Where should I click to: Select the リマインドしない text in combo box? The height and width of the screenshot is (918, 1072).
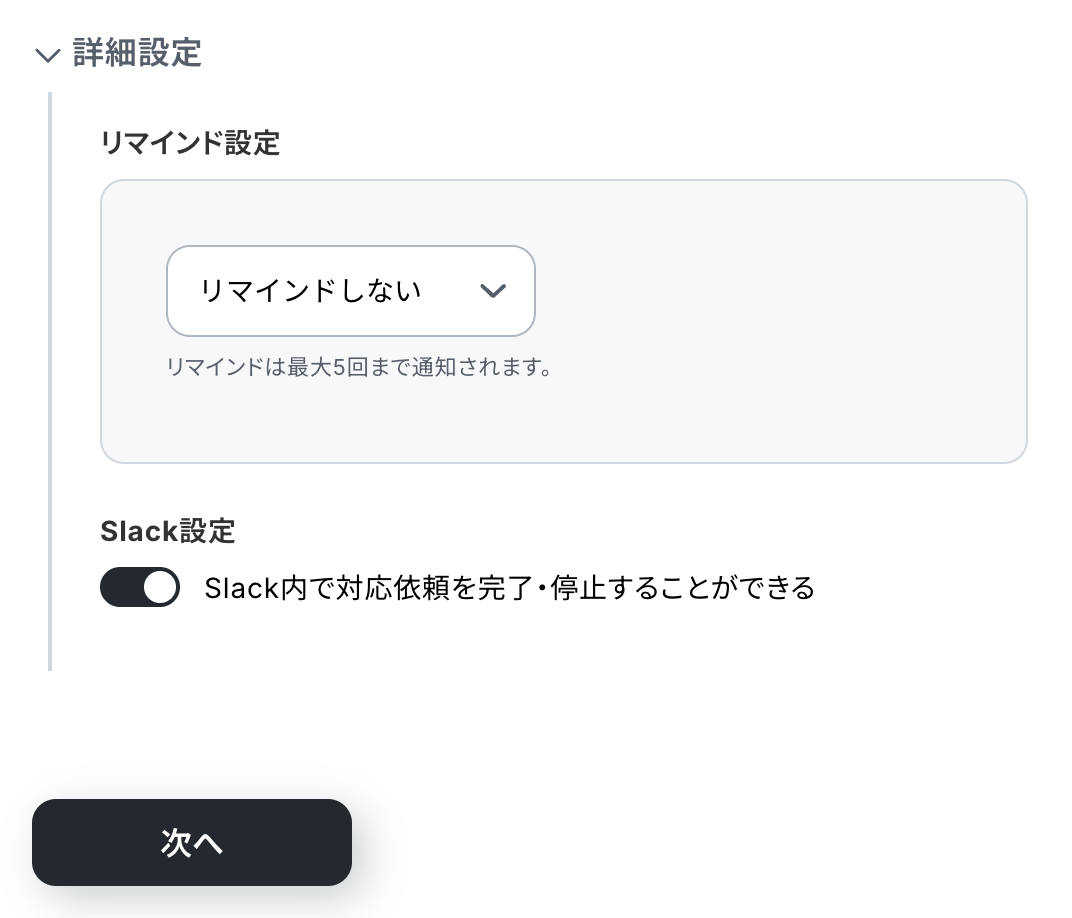click(x=310, y=291)
